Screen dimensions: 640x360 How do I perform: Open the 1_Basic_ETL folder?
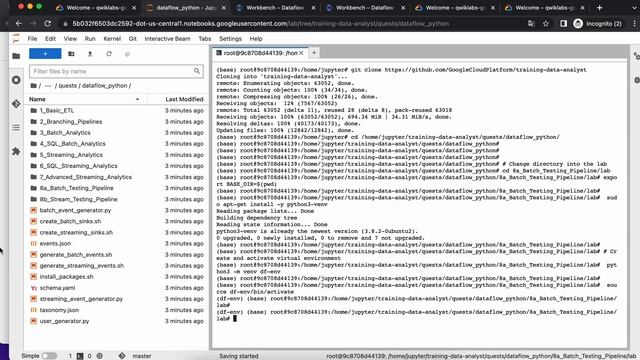[57, 111]
